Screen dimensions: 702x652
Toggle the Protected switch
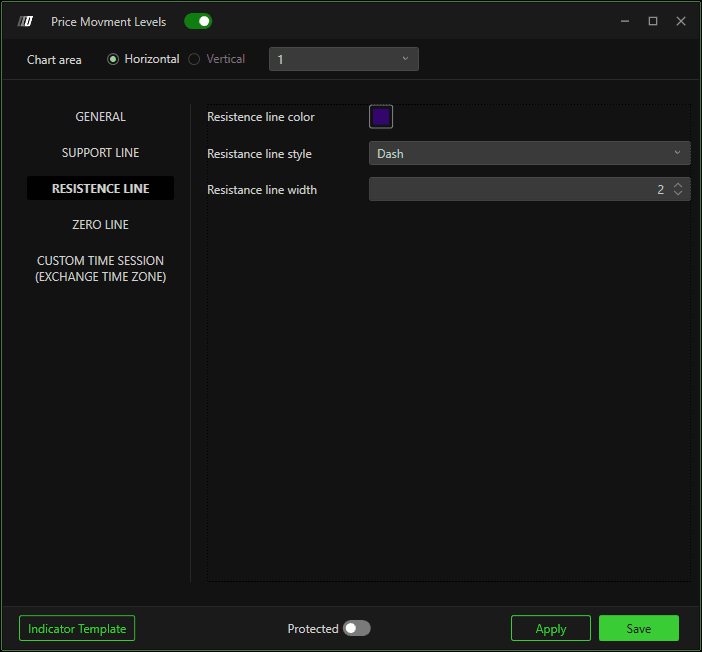tap(356, 628)
